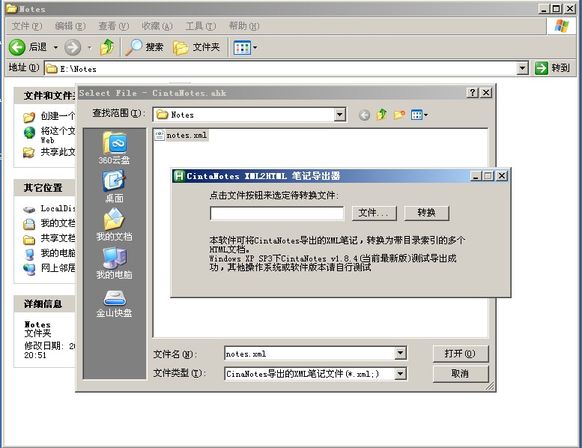
Task: Expand the 文件类型 file type dropdown
Action: pos(400,374)
